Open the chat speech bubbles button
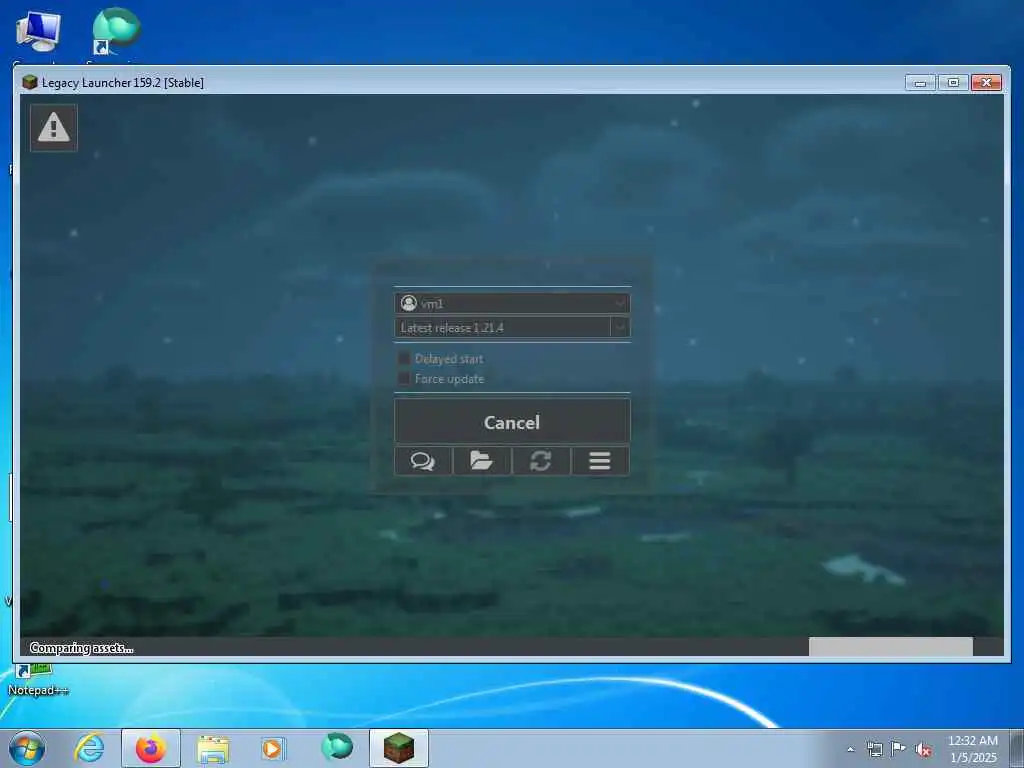This screenshot has height=768, width=1024. click(x=423, y=461)
